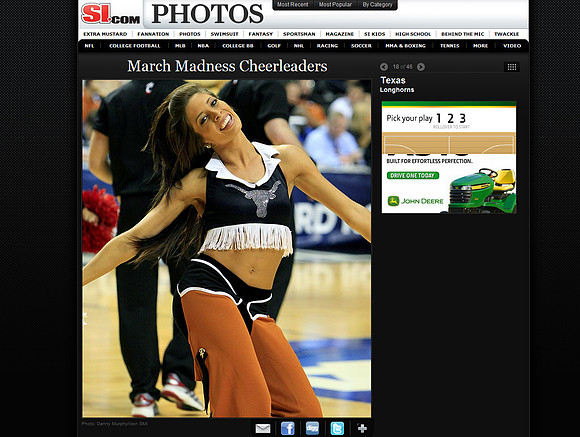Select the By Category tab
The width and height of the screenshot is (580, 437).
pos(377,4)
